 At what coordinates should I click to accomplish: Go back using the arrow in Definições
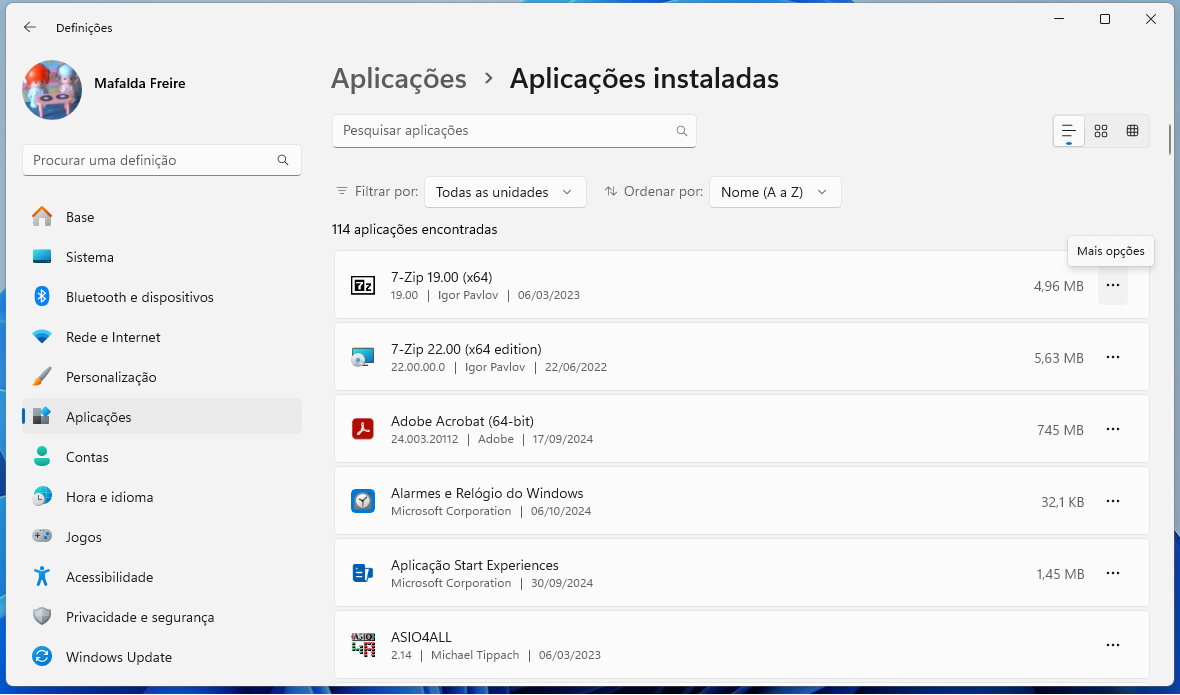coord(29,27)
